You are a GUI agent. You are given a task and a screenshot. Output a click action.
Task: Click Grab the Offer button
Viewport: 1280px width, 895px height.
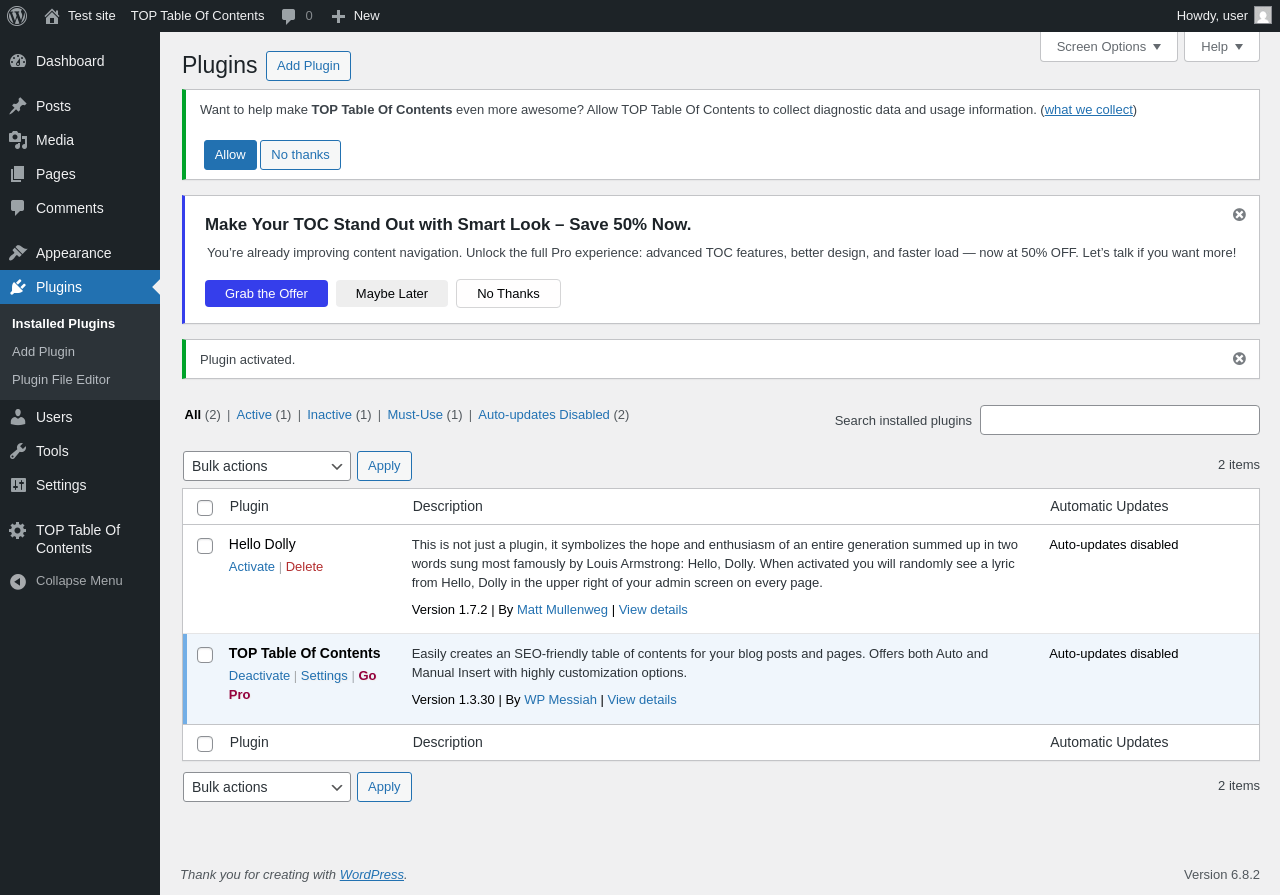pyautogui.click(x=266, y=294)
